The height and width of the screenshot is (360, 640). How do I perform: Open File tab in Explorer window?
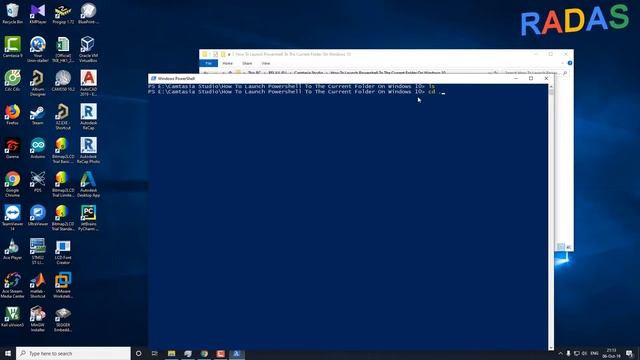pos(208,63)
